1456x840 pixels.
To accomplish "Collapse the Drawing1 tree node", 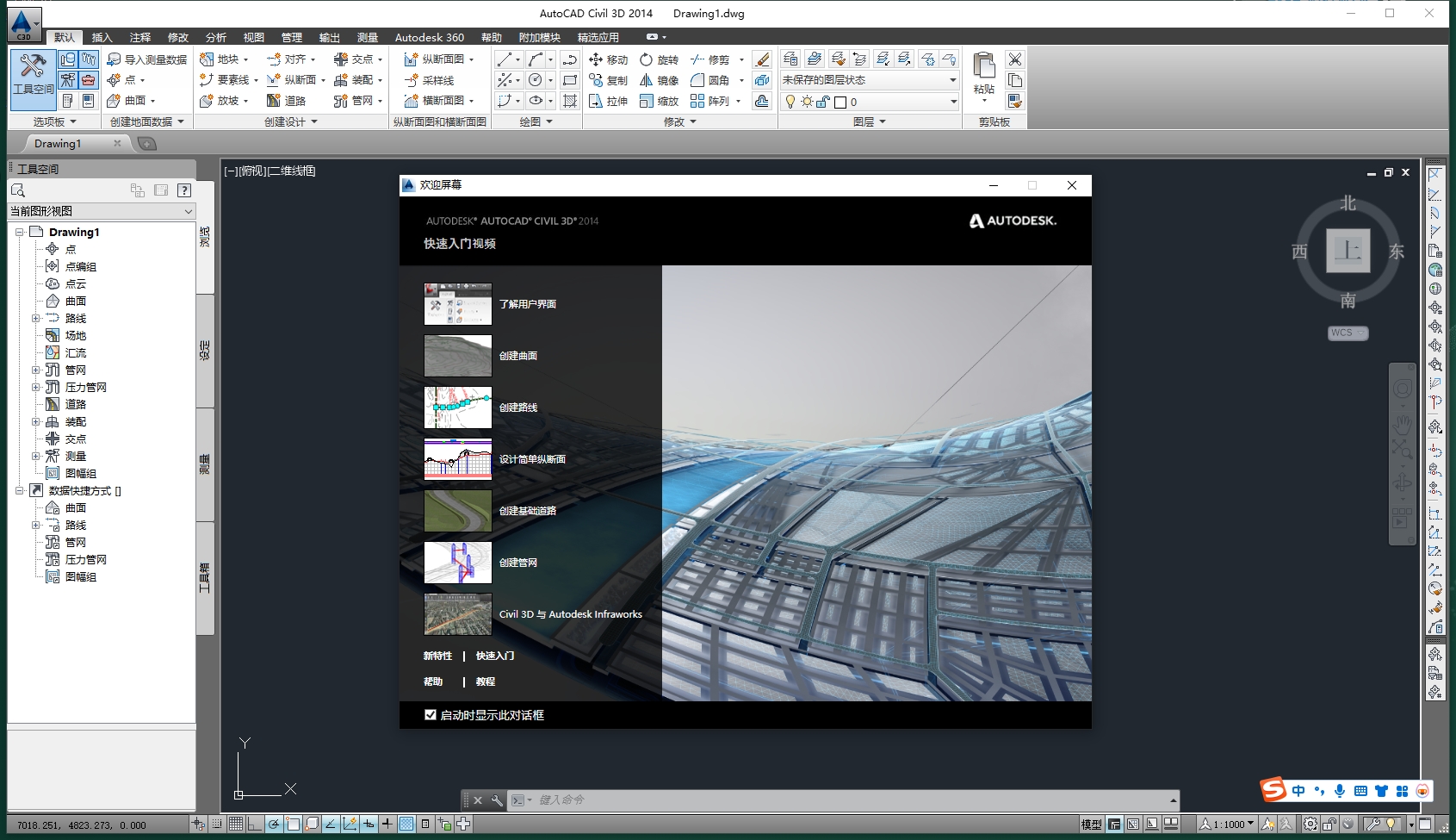I will coord(19,233).
